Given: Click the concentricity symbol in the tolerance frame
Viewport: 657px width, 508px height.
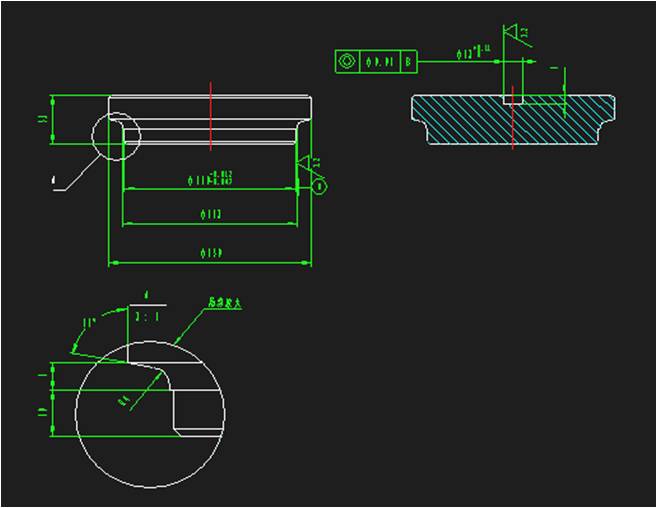Looking at the screenshot, I should pyautogui.click(x=346, y=62).
